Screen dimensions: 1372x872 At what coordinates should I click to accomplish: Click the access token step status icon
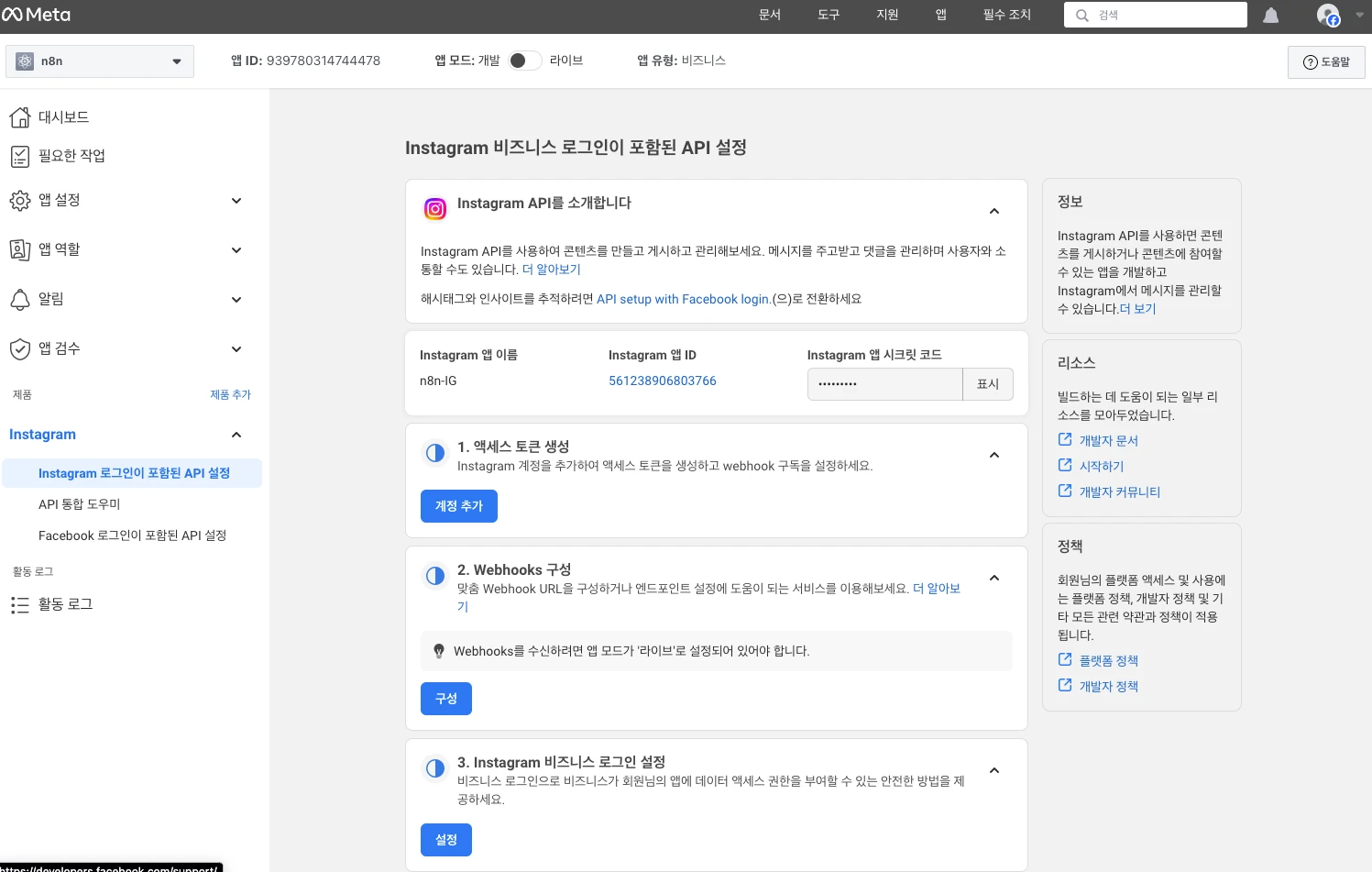coord(435,453)
